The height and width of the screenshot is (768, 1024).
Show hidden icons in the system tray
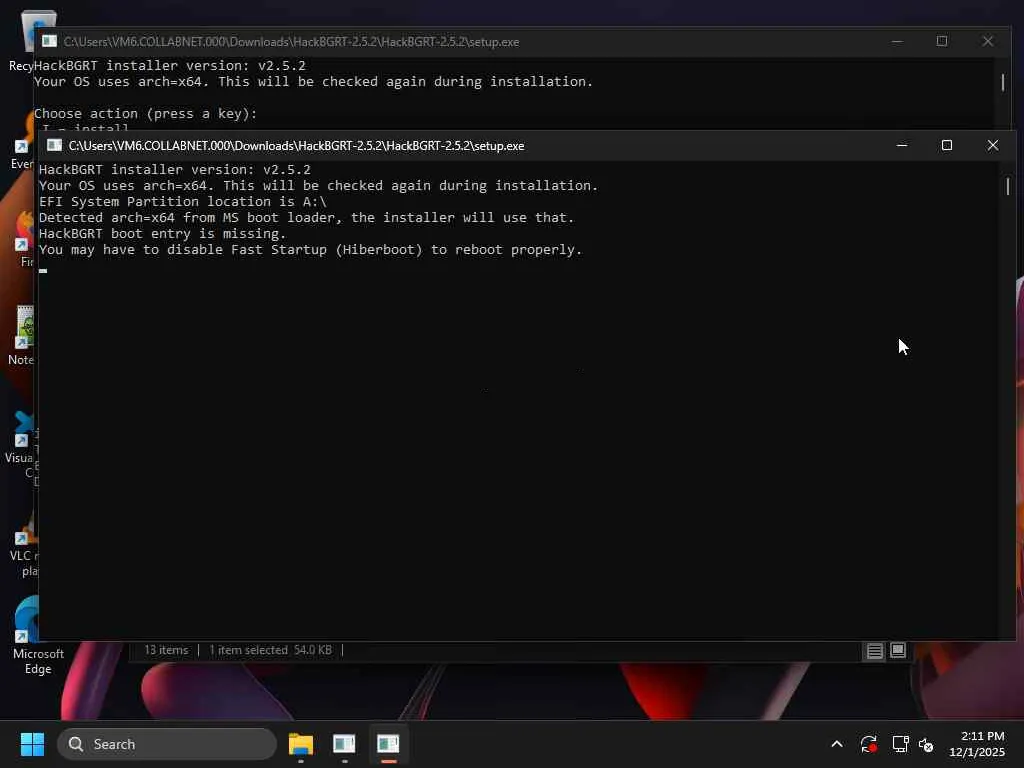pyautogui.click(x=837, y=744)
